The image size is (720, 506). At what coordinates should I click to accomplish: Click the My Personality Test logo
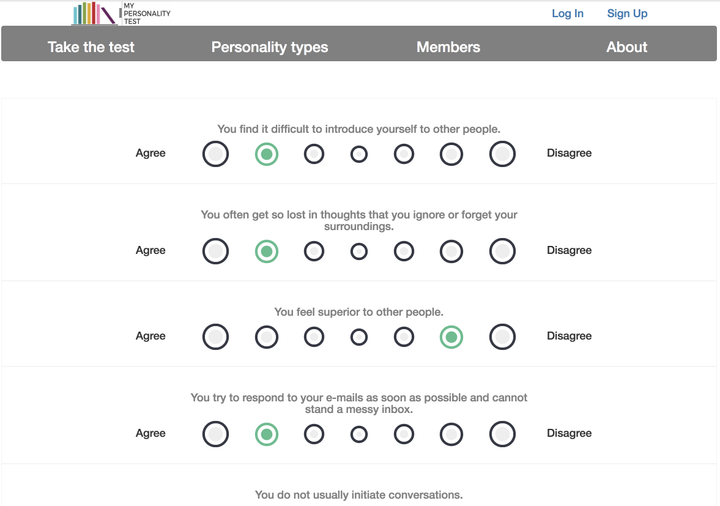pyautogui.click(x=121, y=13)
